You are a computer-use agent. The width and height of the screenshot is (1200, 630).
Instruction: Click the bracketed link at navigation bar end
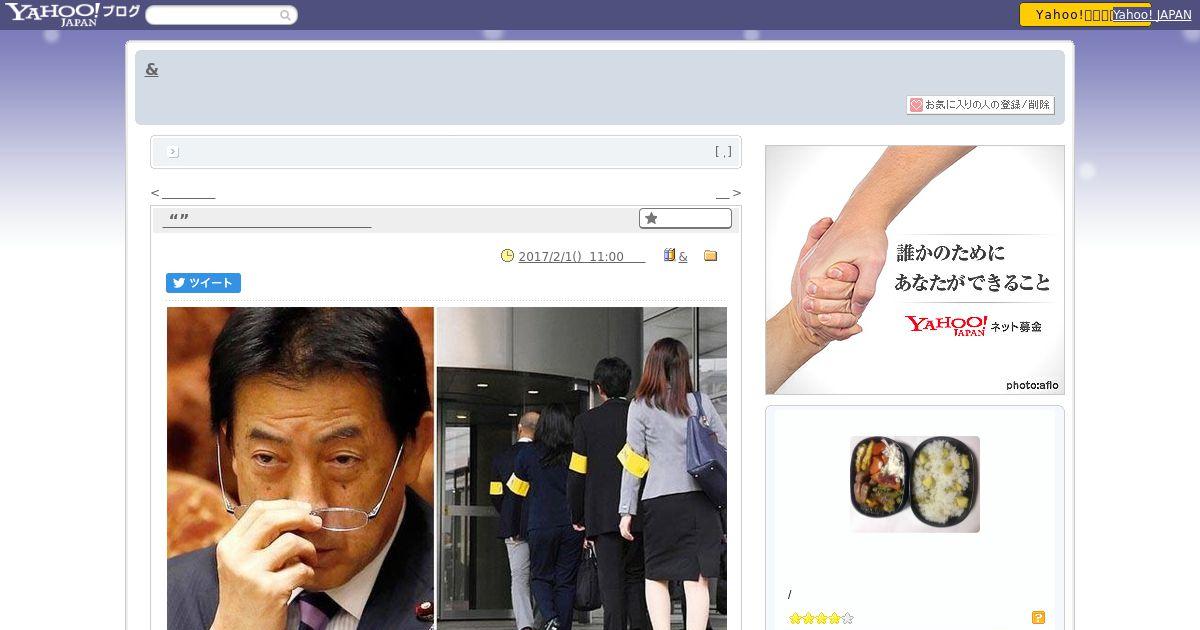(x=723, y=152)
